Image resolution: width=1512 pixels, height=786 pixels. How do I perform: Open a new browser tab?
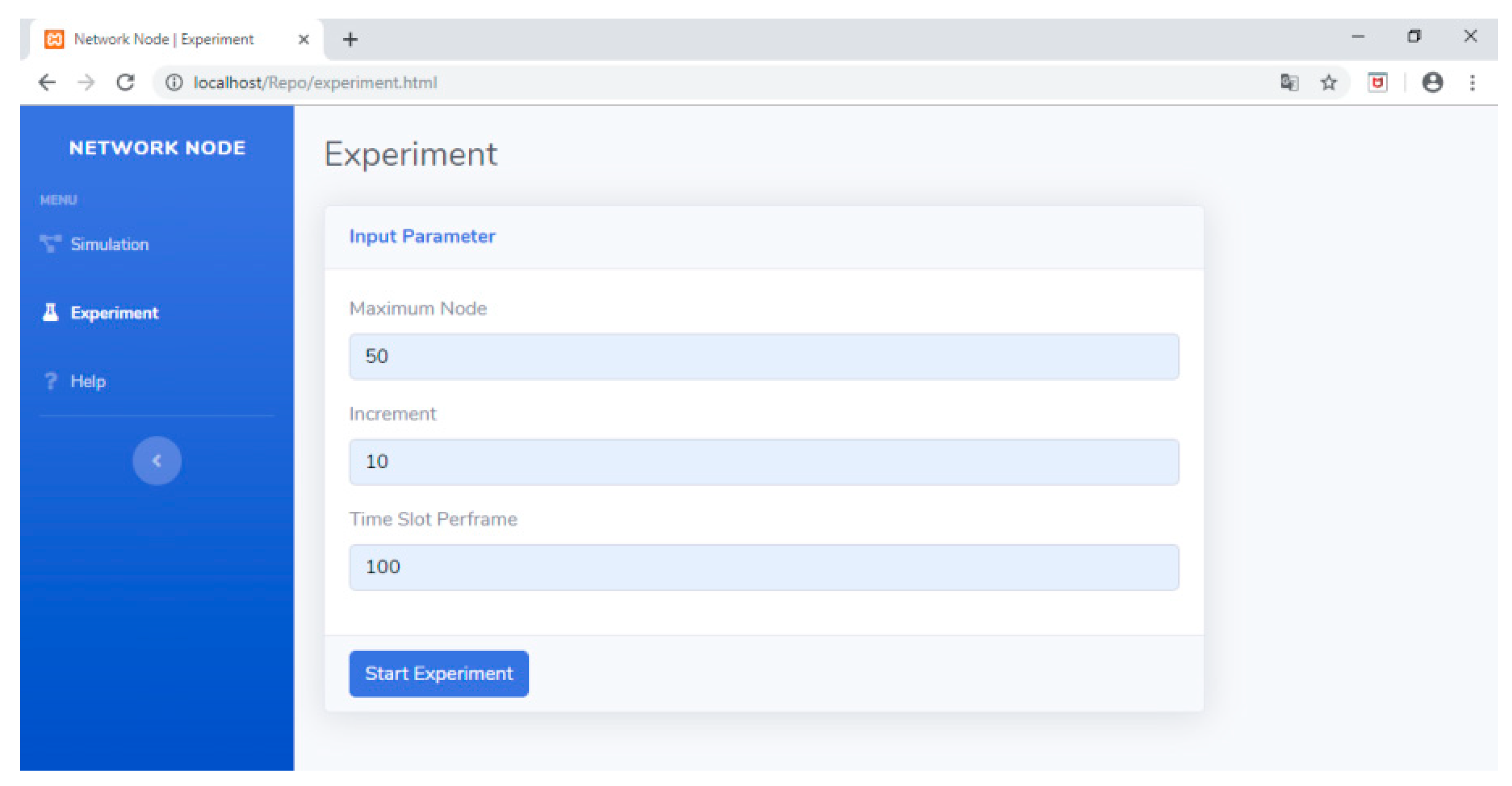point(351,39)
